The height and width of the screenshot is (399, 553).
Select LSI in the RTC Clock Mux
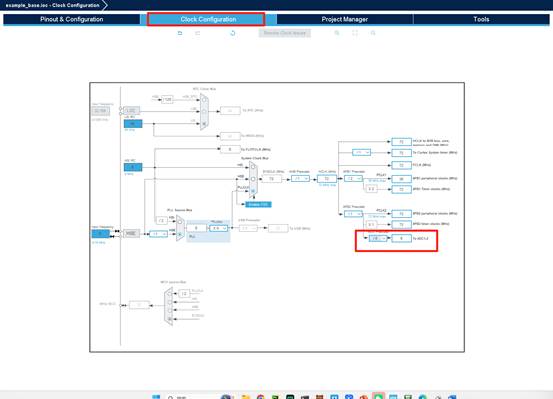click(204, 124)
